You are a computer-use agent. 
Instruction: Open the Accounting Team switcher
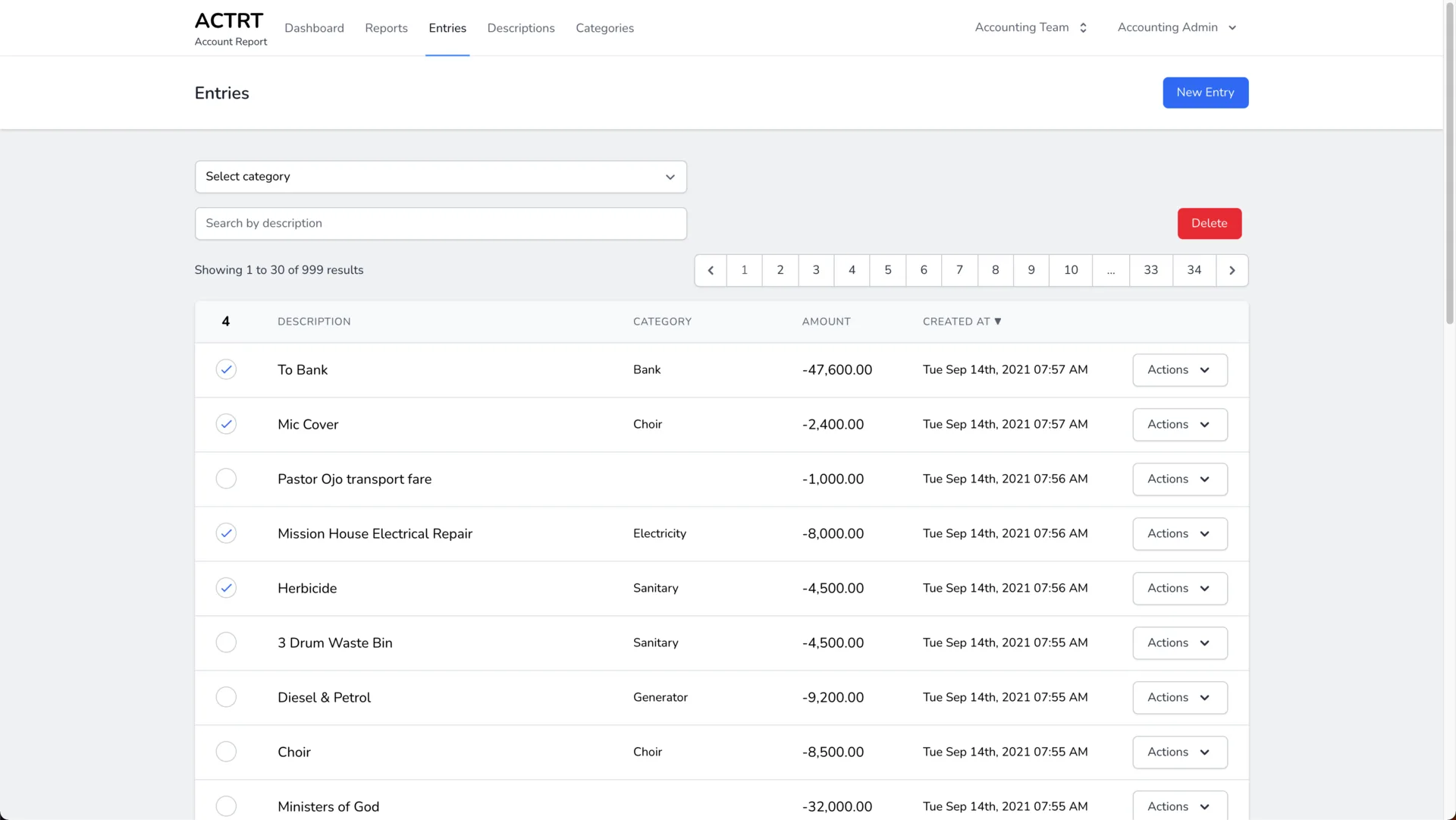coord(1031,27)
